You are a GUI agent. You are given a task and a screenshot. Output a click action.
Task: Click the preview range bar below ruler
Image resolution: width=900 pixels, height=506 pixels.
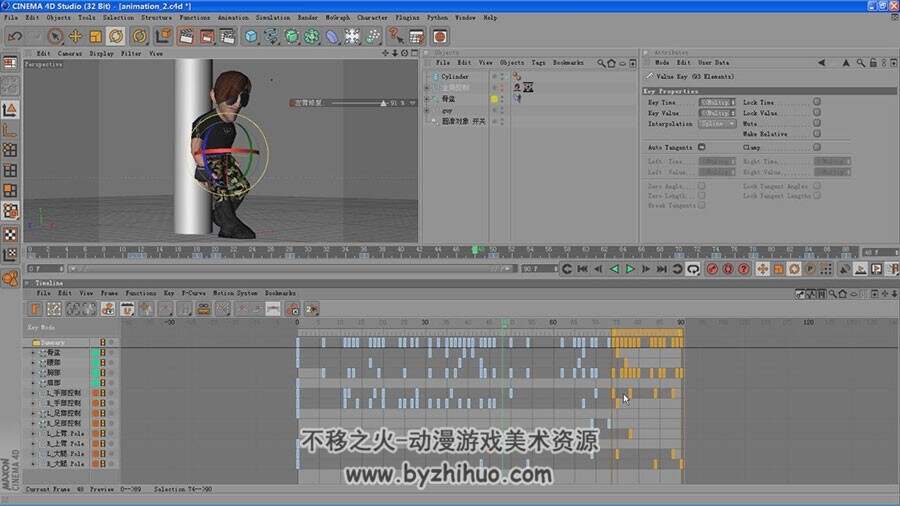pyautogui.click(x=291, y=268)
